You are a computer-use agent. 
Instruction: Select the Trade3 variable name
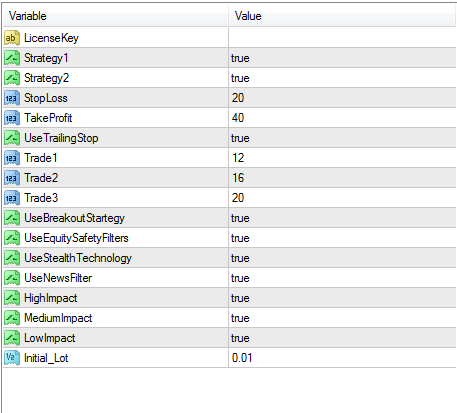[41, 198]
